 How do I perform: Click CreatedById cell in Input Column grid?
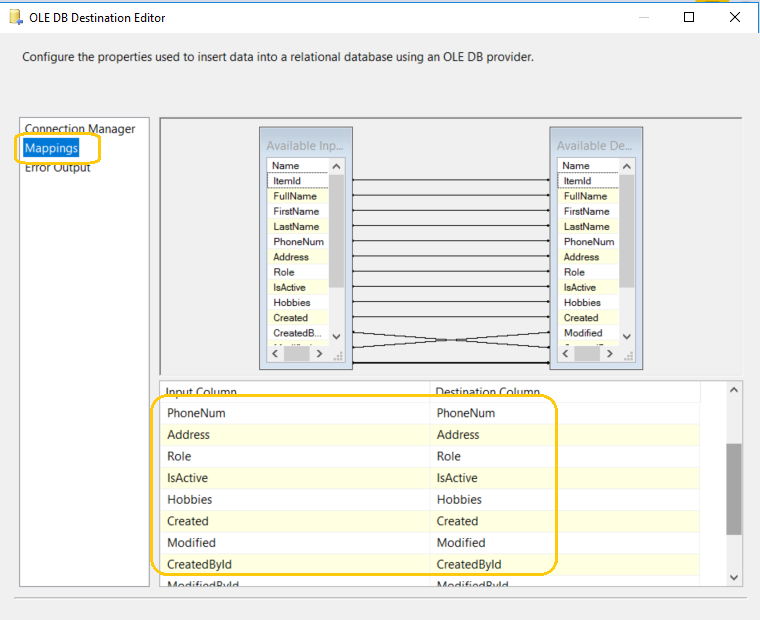point(295,564)
